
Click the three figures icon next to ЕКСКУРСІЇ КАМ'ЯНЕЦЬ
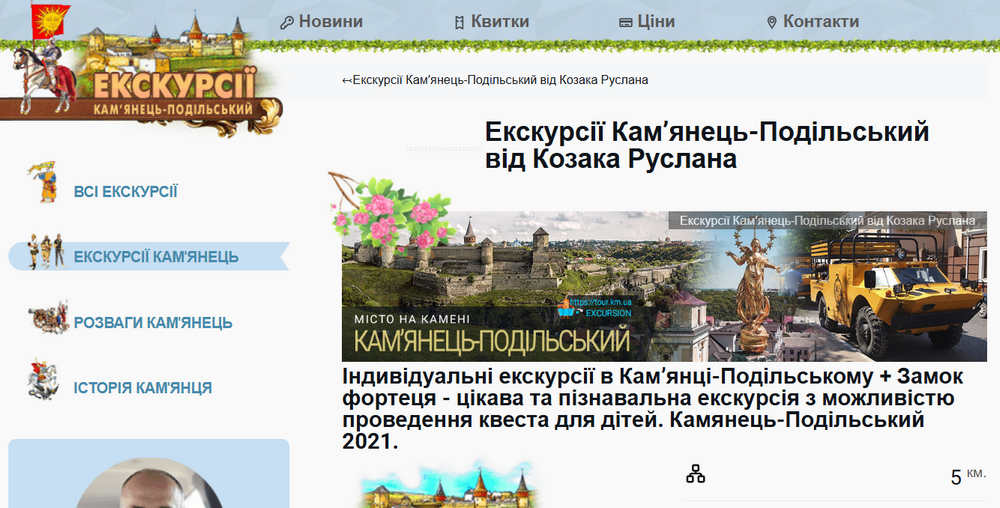[45, 251]
